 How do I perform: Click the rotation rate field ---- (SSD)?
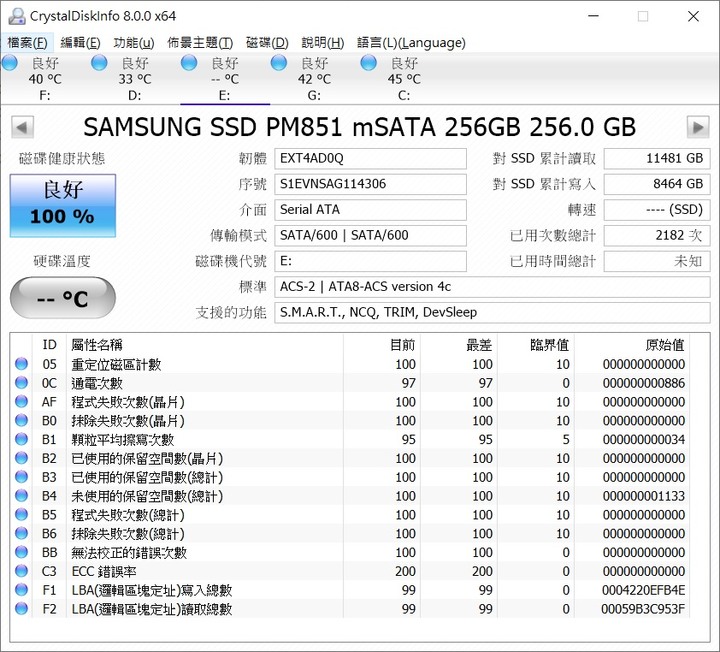pos(657,210)
